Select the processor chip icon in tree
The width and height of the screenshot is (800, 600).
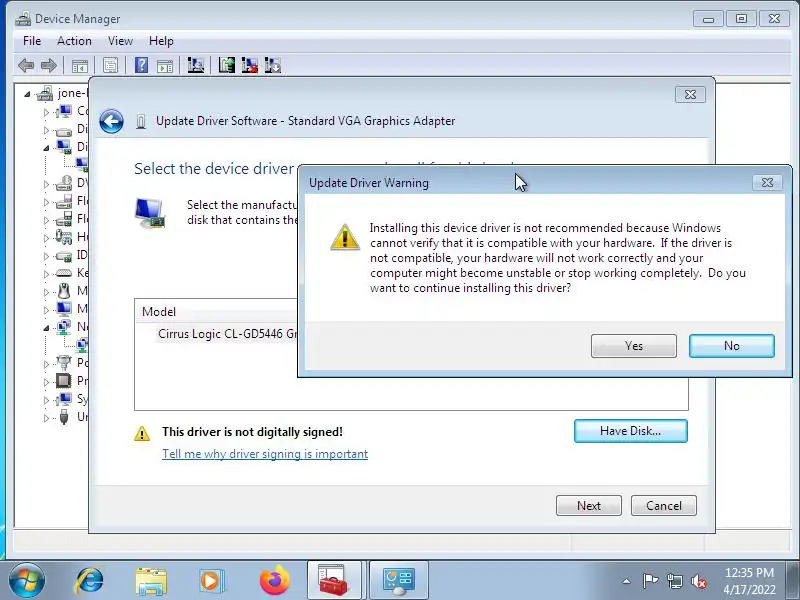click(x=64, y=381)
